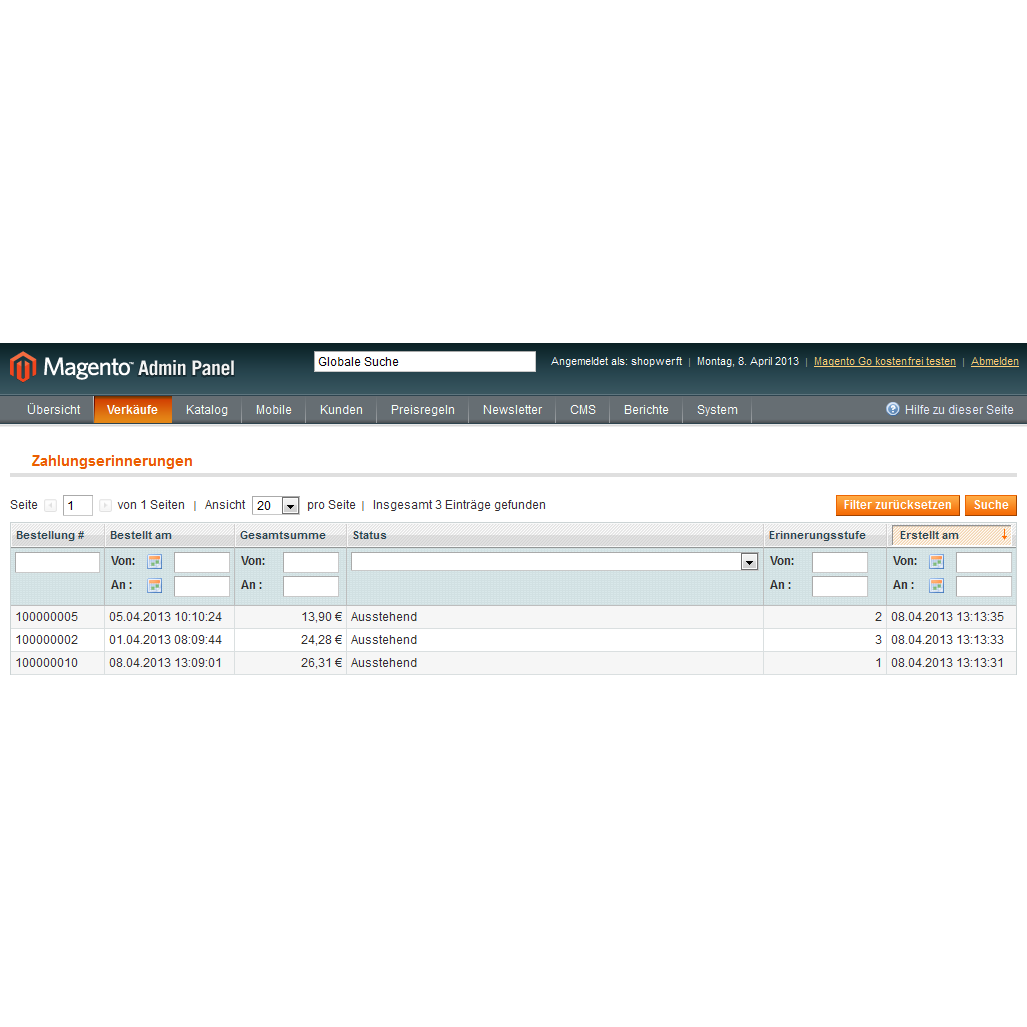The width and height of the screenshot is (1027, 1027).
Task: Select order 100000002 row
Action: 514,640
